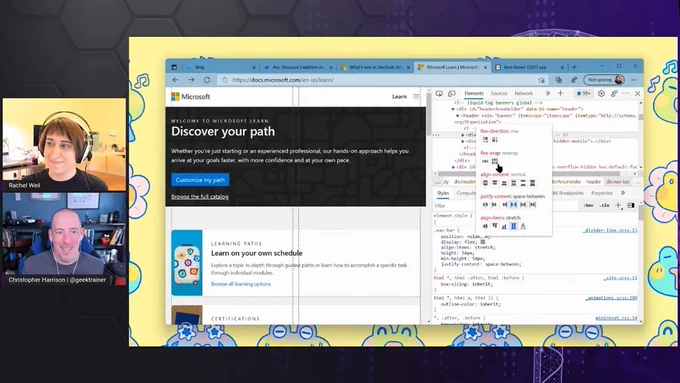Open flexbox editor icon beside display: flex
The height and width of the screenshot is (383, 680).
click(483, 242)
